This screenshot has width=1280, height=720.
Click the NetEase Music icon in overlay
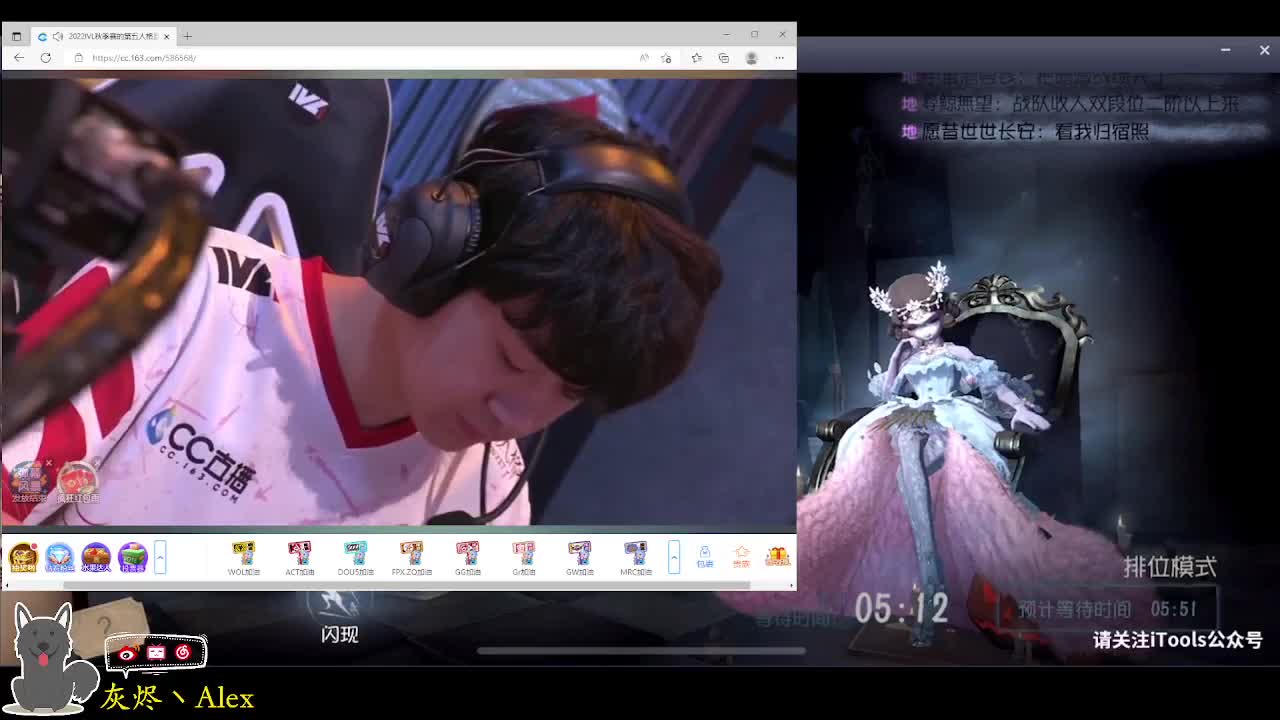(182, 653)
